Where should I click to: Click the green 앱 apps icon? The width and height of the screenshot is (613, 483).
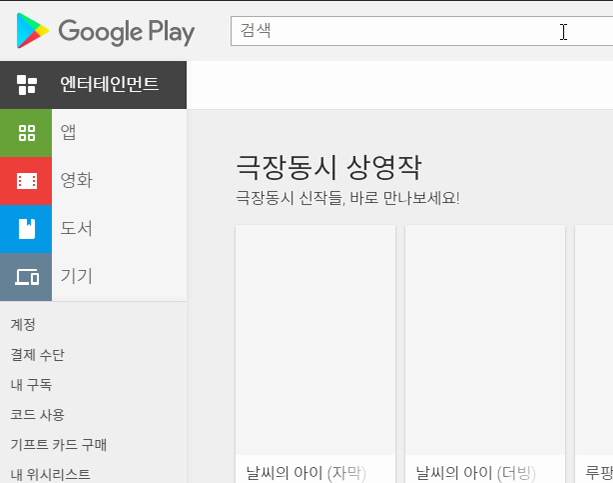tap(26, 133)
